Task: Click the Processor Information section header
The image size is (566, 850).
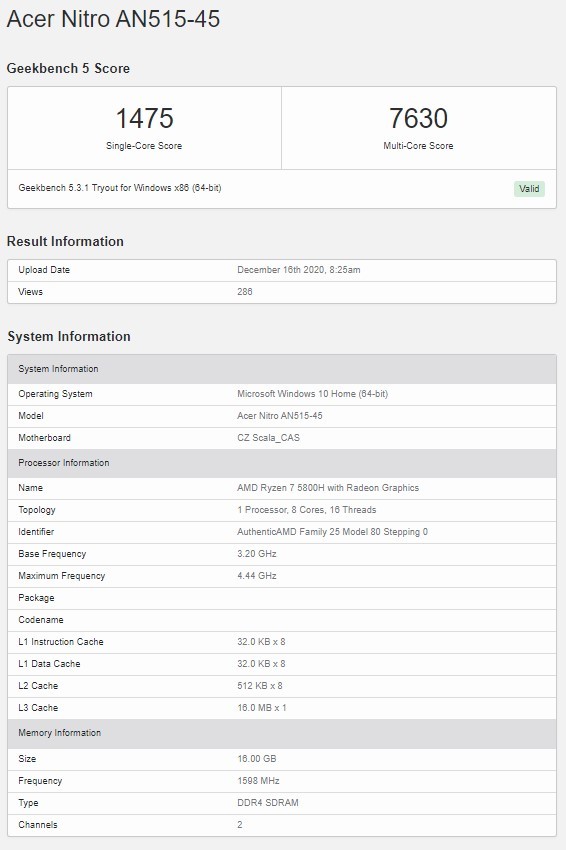Action: 282,463
